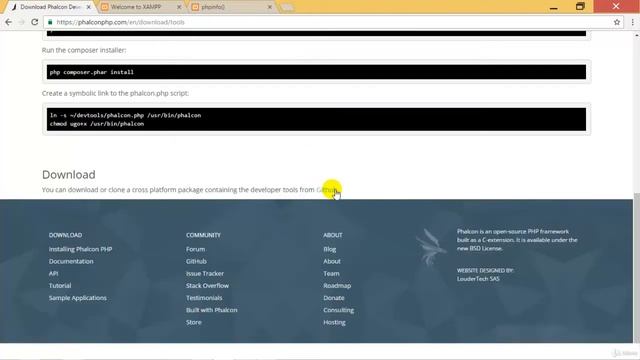
Task: Select the Download Phalcon Dev tab
Action: [50, 7]
